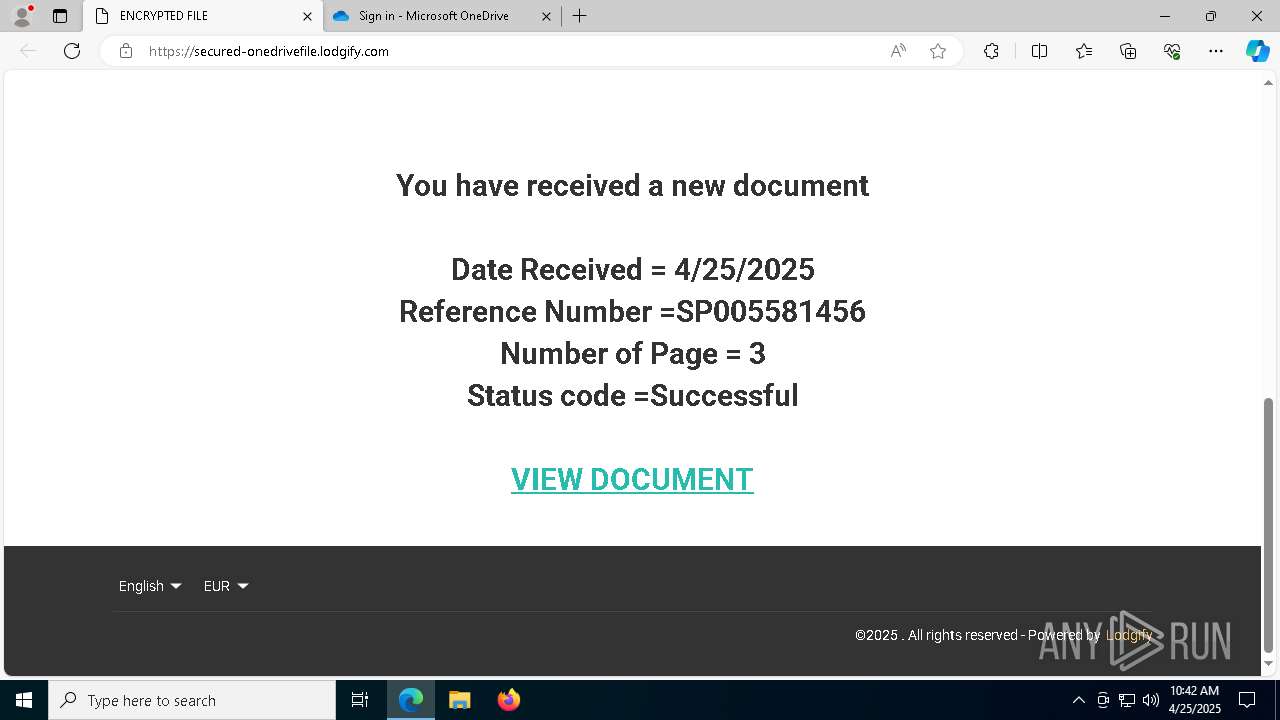Open the network tray icon
This screenshot has width=1280, height=720.
pos(1127,700)
